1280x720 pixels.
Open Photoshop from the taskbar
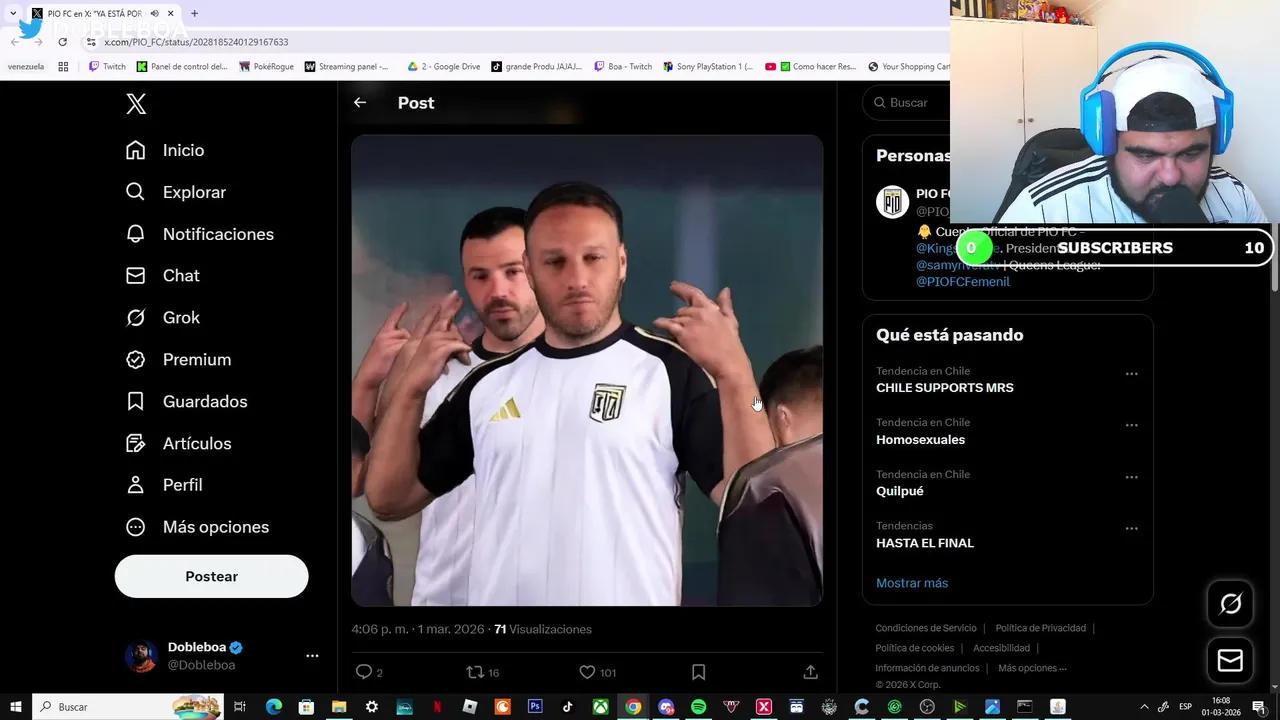pos(535,707)
